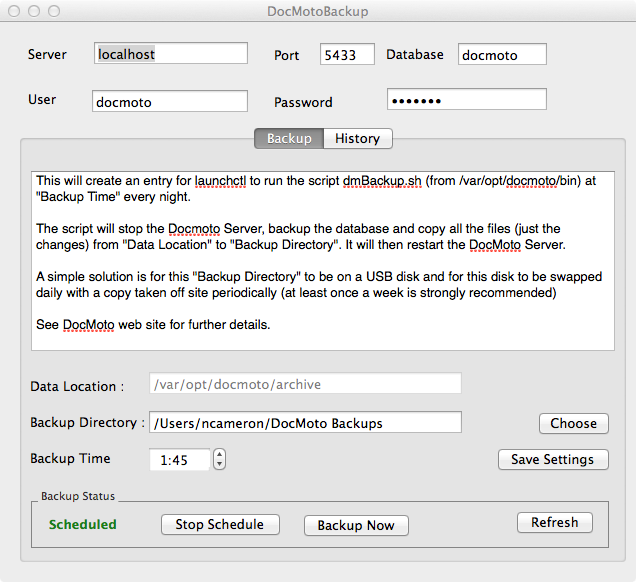The image size is (636, 582).
Task: Click dmBackup.sh in the description text
Action: click(382, 181)
